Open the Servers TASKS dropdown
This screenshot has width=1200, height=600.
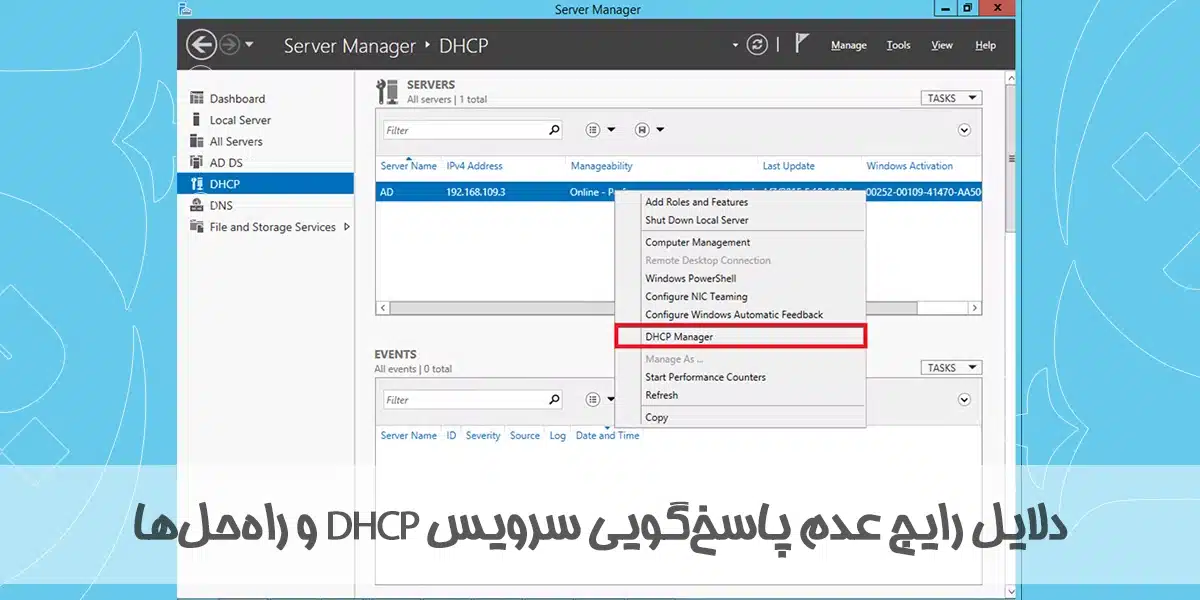pyautogui.click(x=950, y=98)
